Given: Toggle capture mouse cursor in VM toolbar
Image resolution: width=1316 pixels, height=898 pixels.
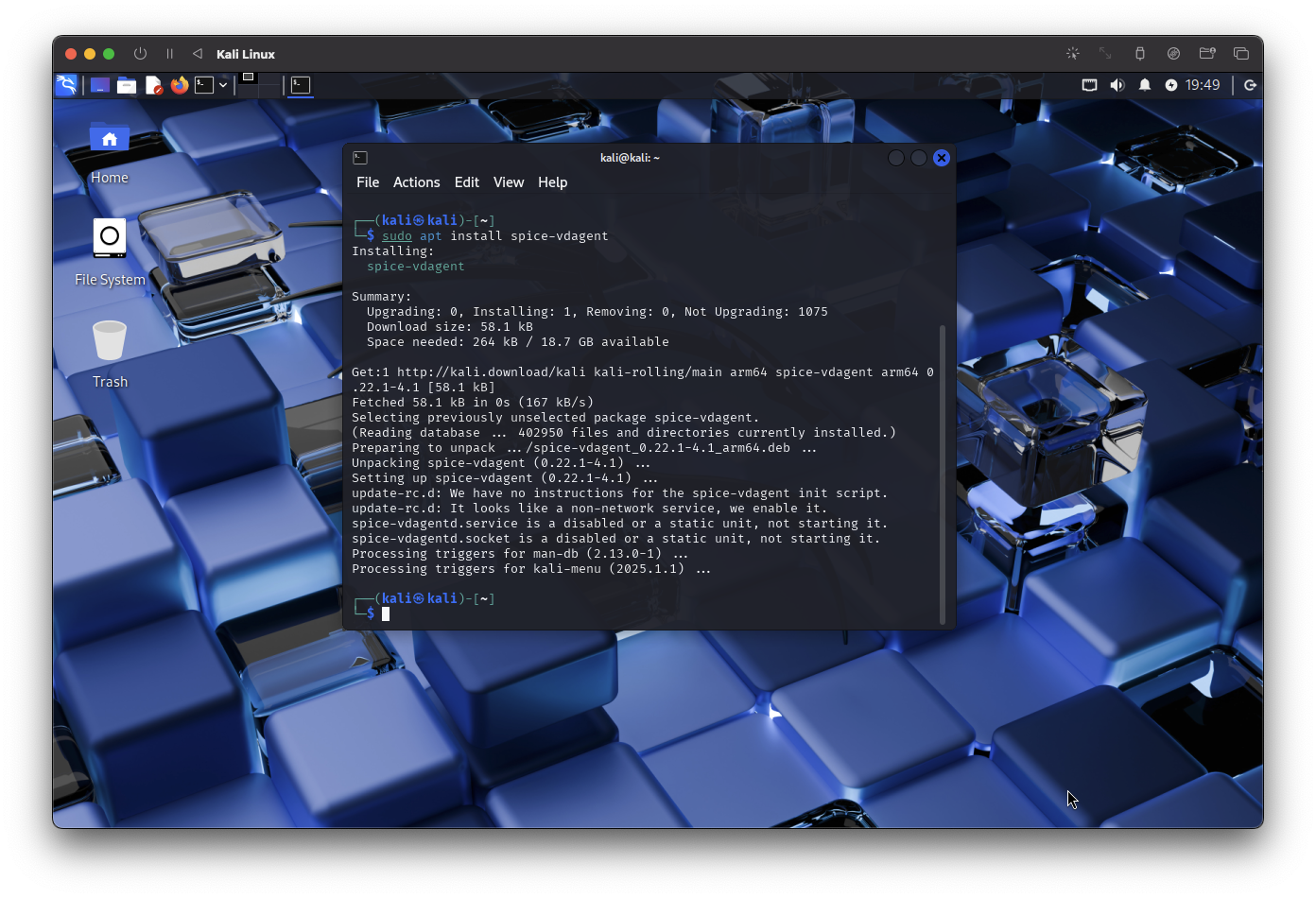Looking at the screenshot, I should (1072, 54).
